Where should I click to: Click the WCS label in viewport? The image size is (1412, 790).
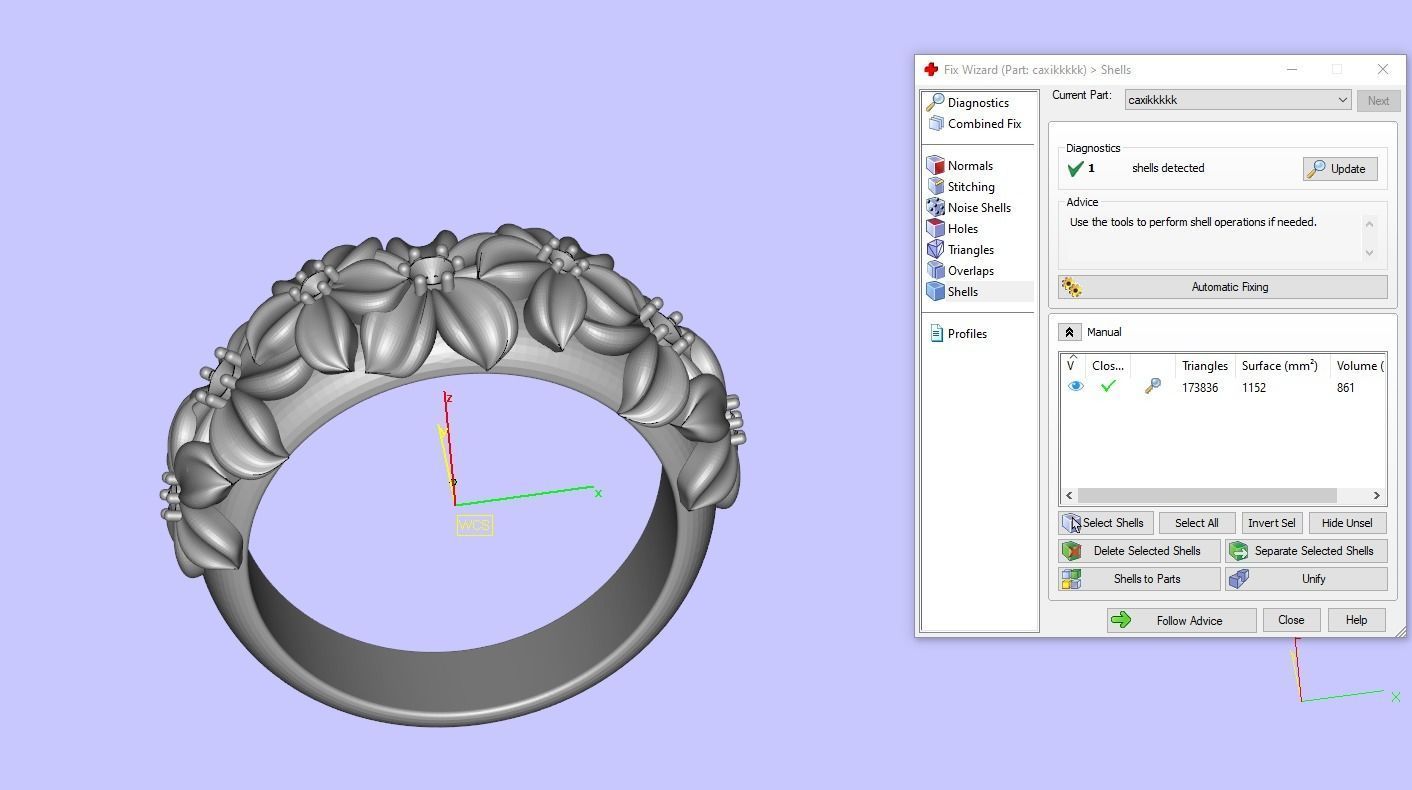coord(475,525)
